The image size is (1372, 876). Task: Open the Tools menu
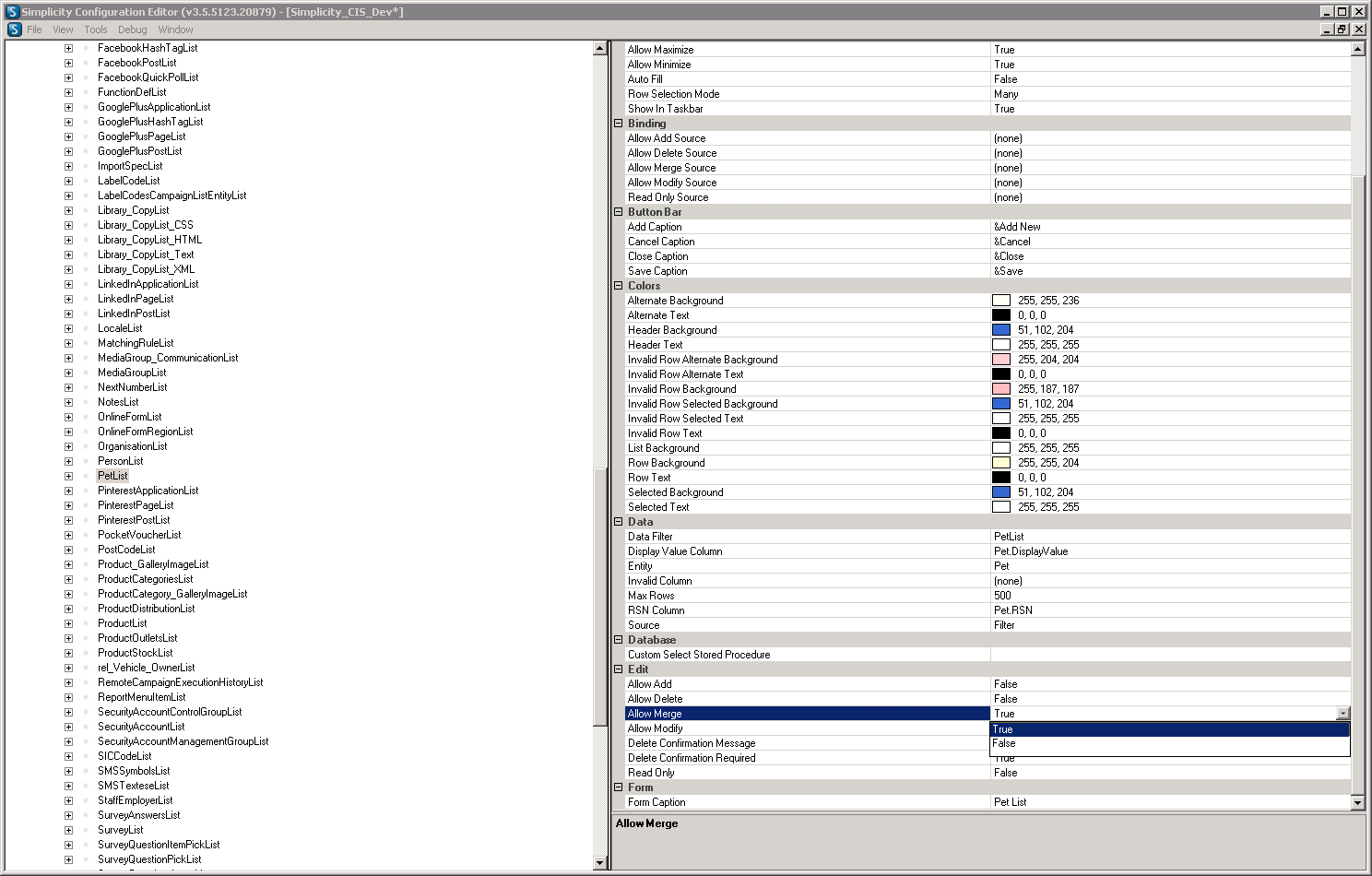pyautogui.click(x=96, y=30)
